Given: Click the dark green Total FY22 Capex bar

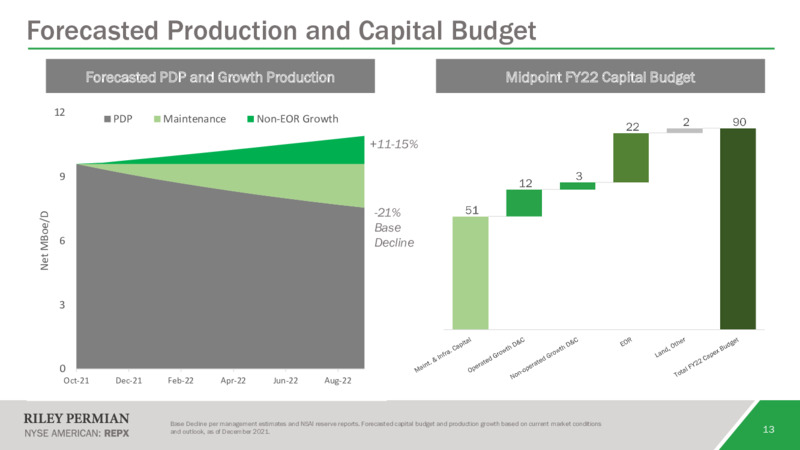Looking at the screenshot, I should [x=738, y=229].
